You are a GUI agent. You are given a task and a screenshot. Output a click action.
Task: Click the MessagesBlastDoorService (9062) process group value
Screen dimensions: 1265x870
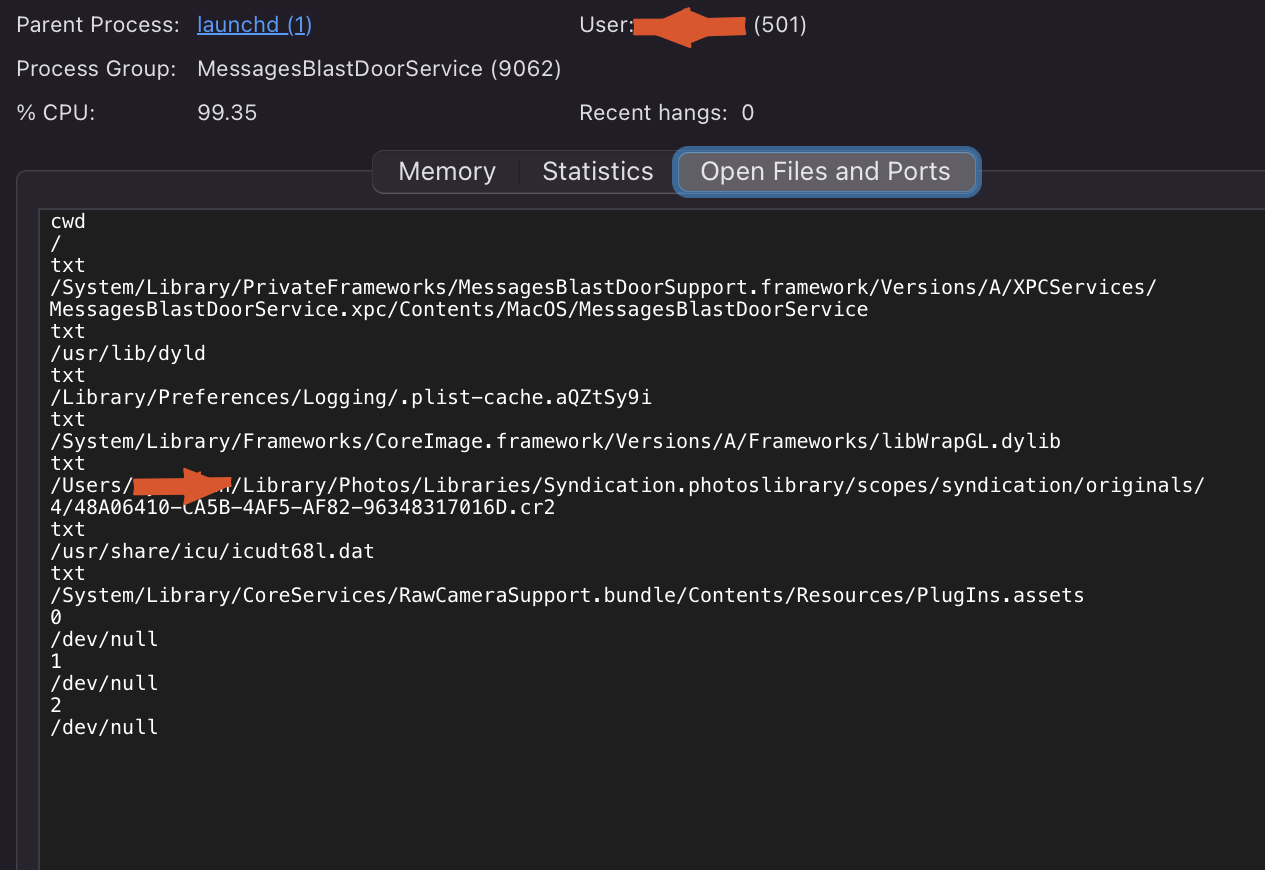(x=379, y=69)
